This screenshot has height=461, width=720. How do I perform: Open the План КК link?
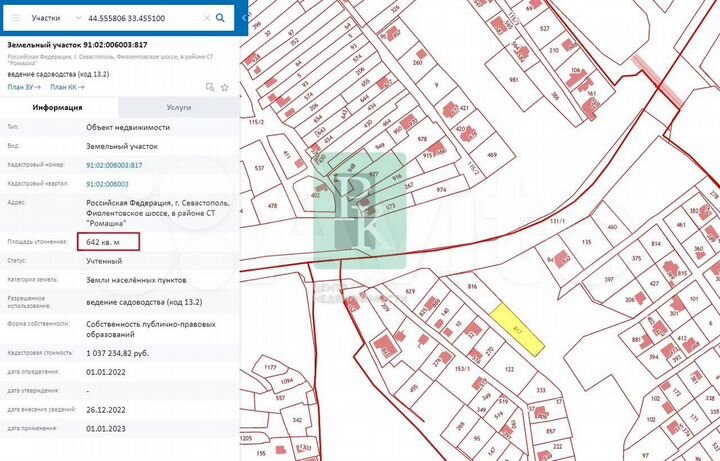click(x=67, y=88)
